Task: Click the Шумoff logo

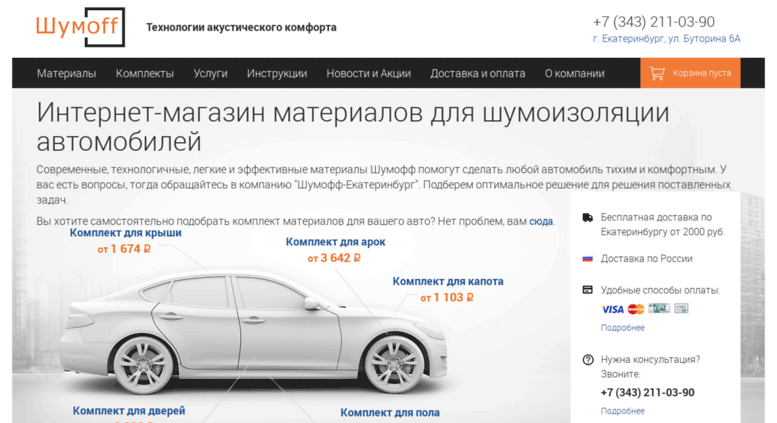Action: click(x=80, y=27)
